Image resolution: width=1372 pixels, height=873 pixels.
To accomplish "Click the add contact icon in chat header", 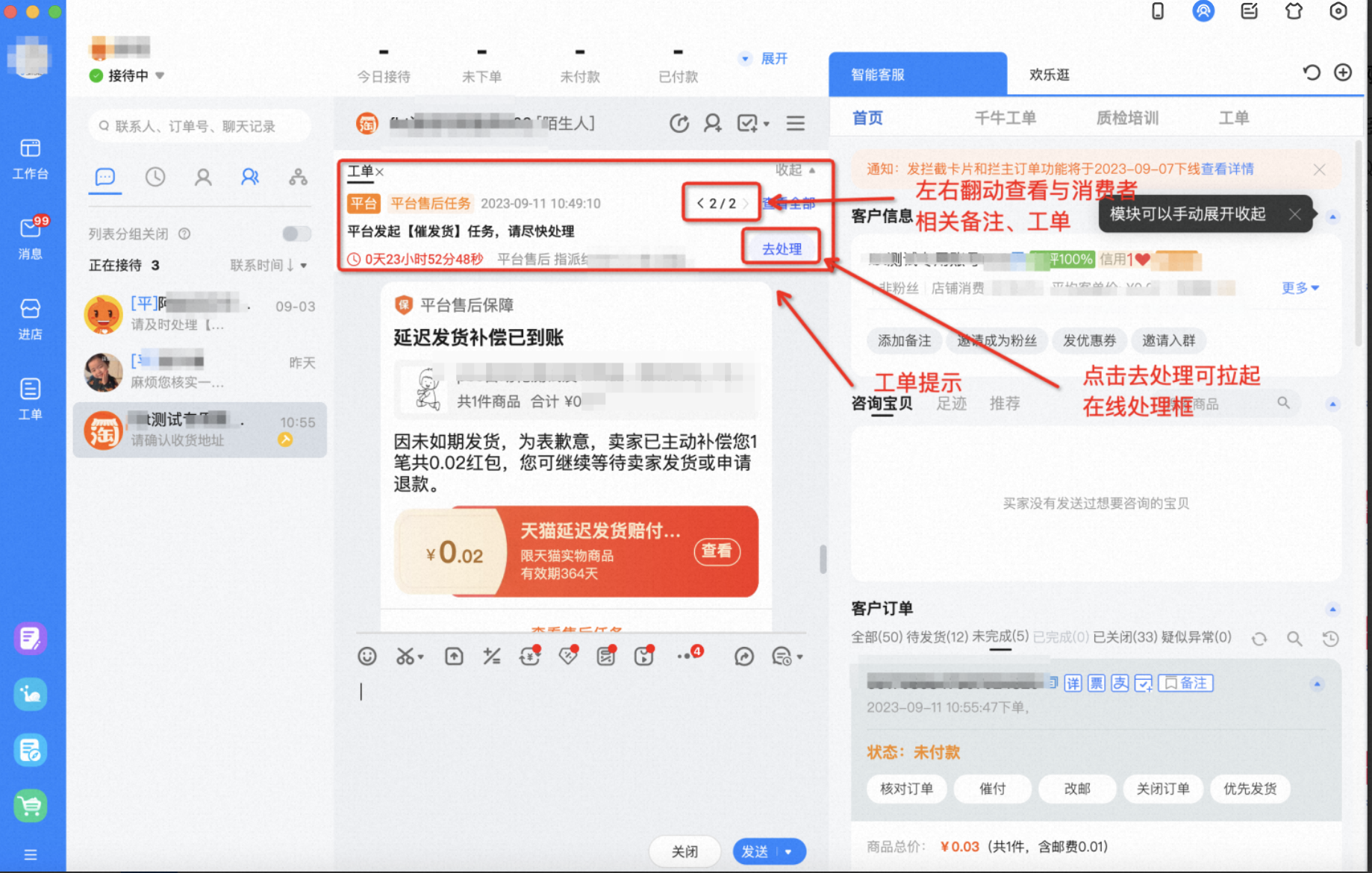I will [x=713, y=123].
